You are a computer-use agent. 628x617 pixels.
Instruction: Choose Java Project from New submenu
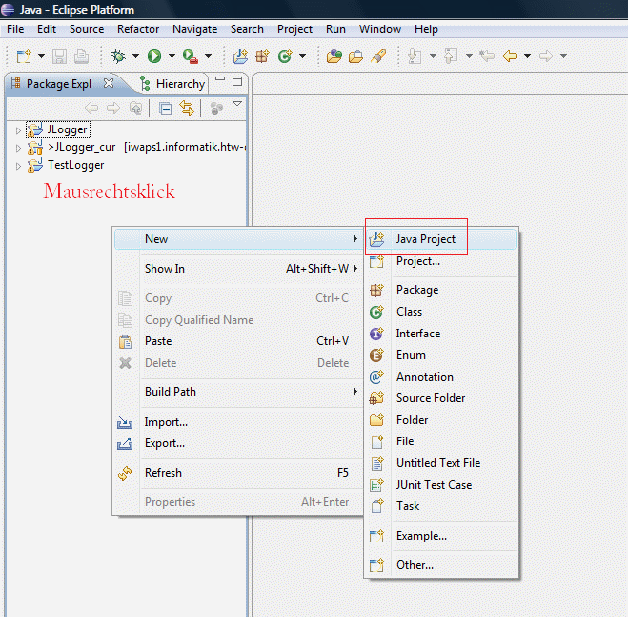click(441, 239)
